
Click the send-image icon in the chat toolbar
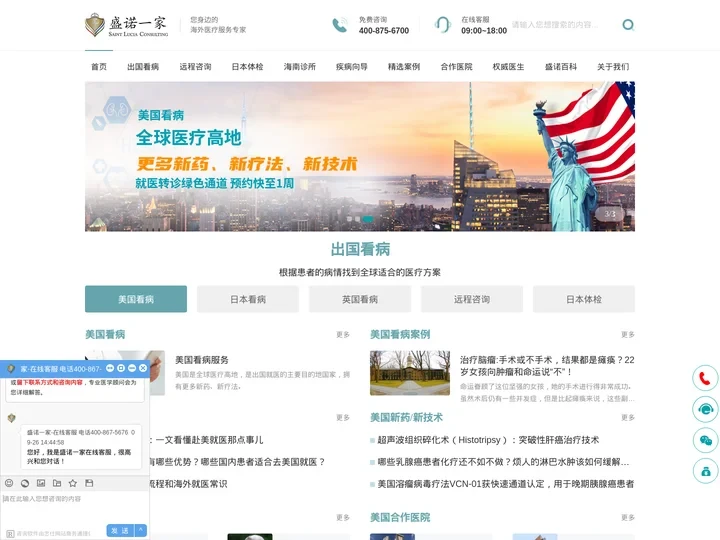pos(41,483)
